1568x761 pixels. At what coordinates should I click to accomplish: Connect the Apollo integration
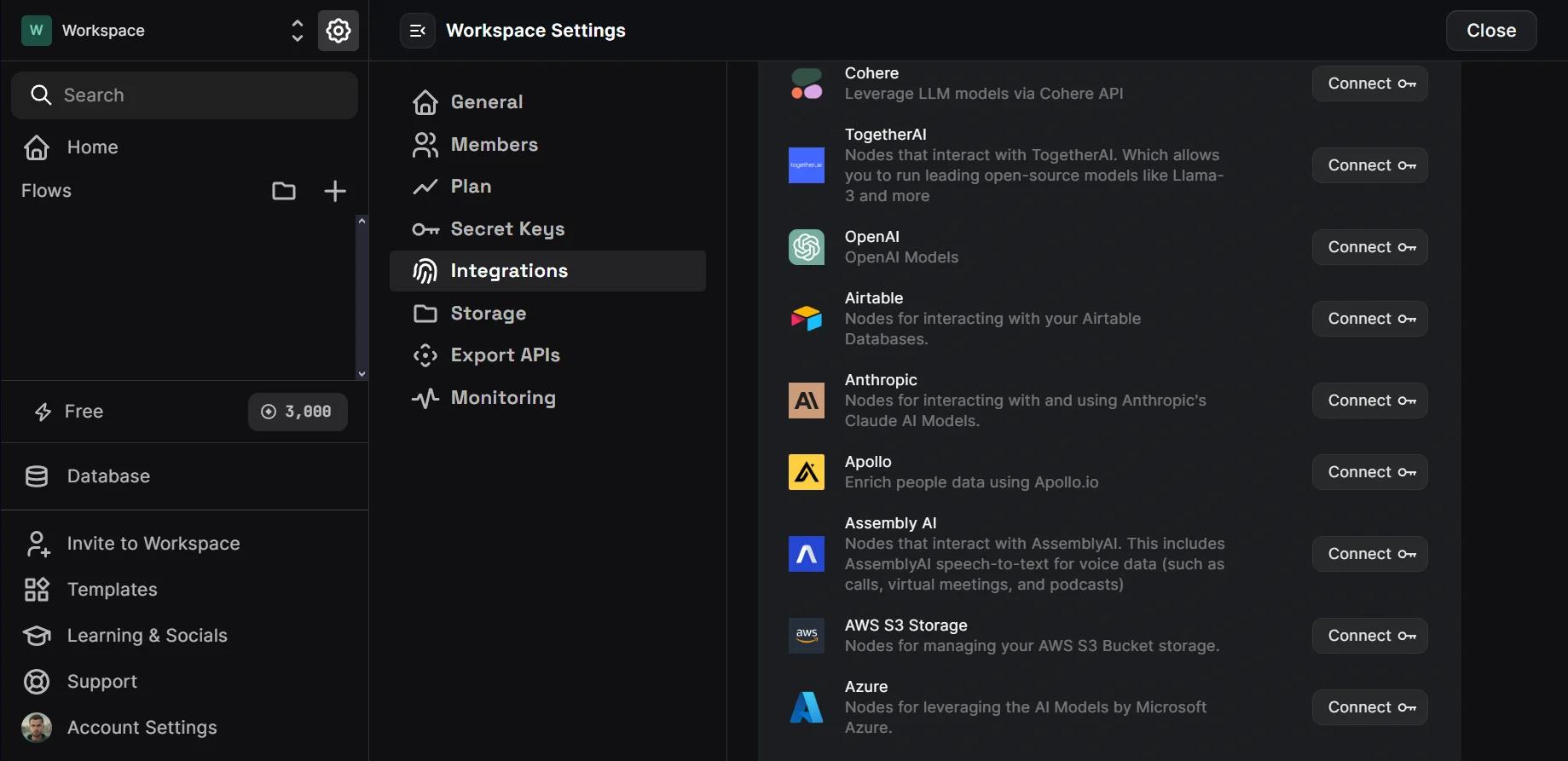[x=1370, y=472]
